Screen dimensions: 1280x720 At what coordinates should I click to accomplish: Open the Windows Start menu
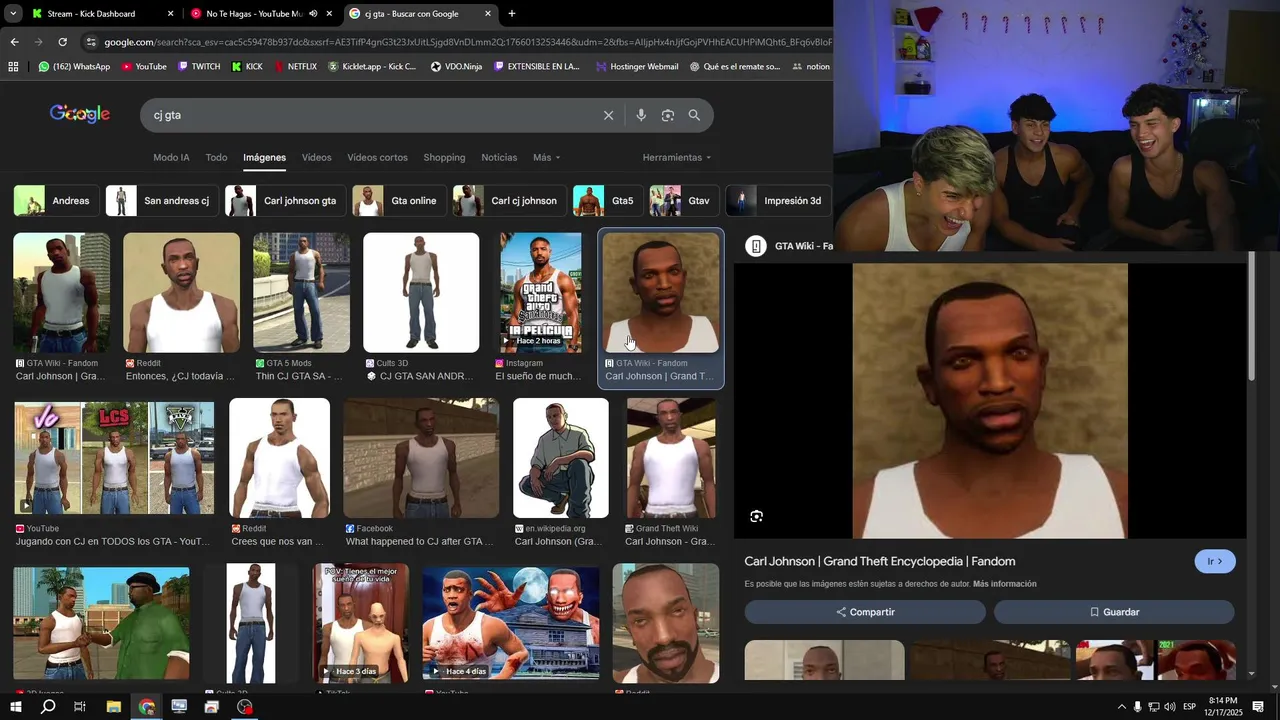click(15, 707)
